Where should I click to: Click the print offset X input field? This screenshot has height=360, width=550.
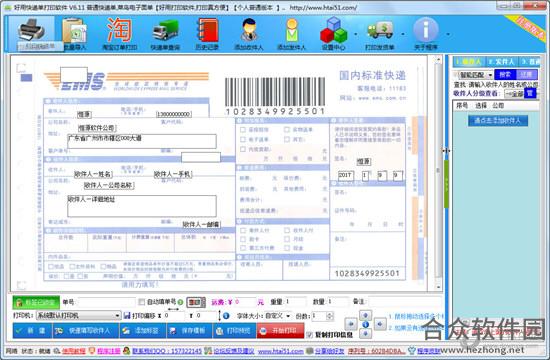(174, 316)
